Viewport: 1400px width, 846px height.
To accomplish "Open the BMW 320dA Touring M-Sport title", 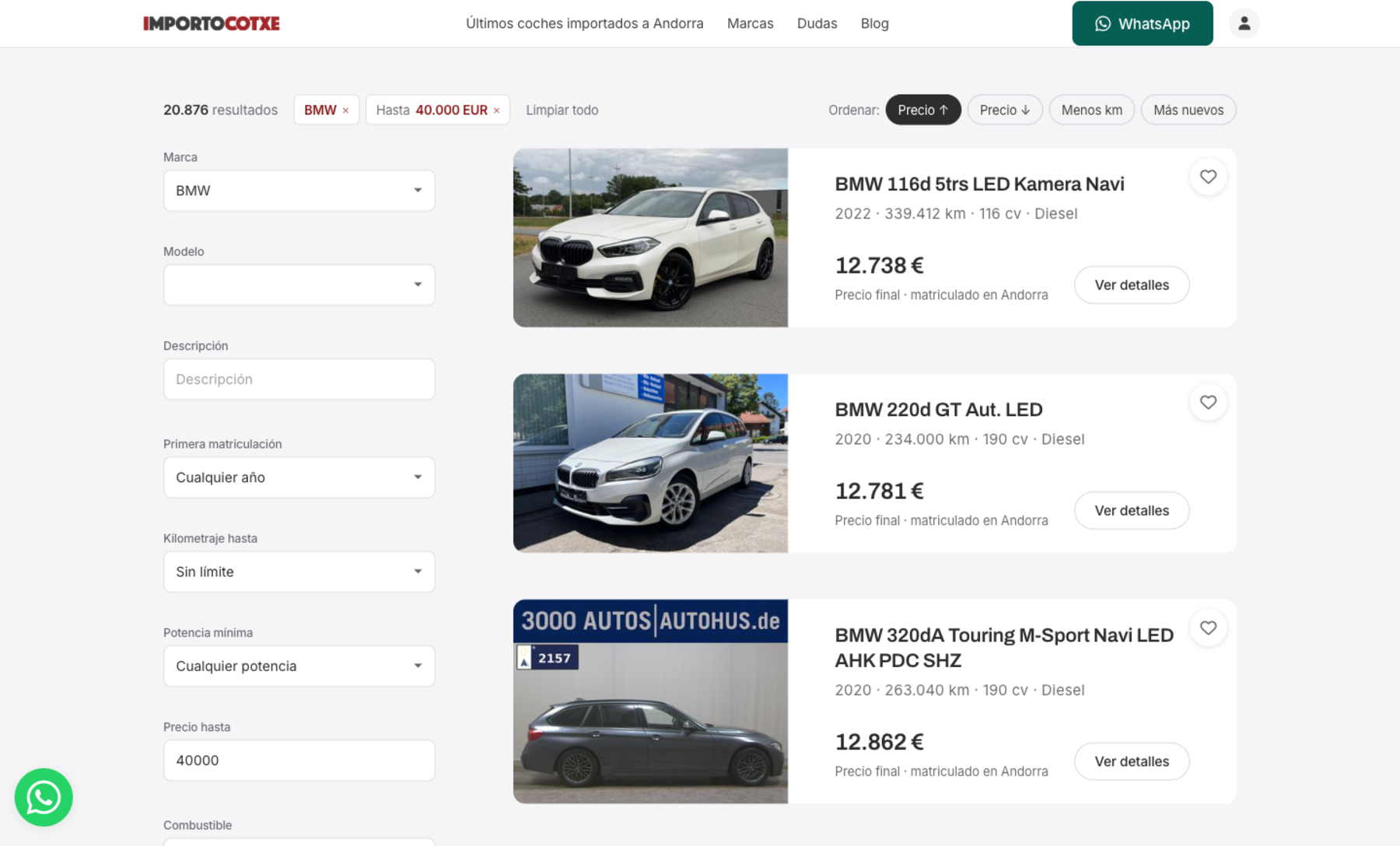I will tap(1004, 648).
